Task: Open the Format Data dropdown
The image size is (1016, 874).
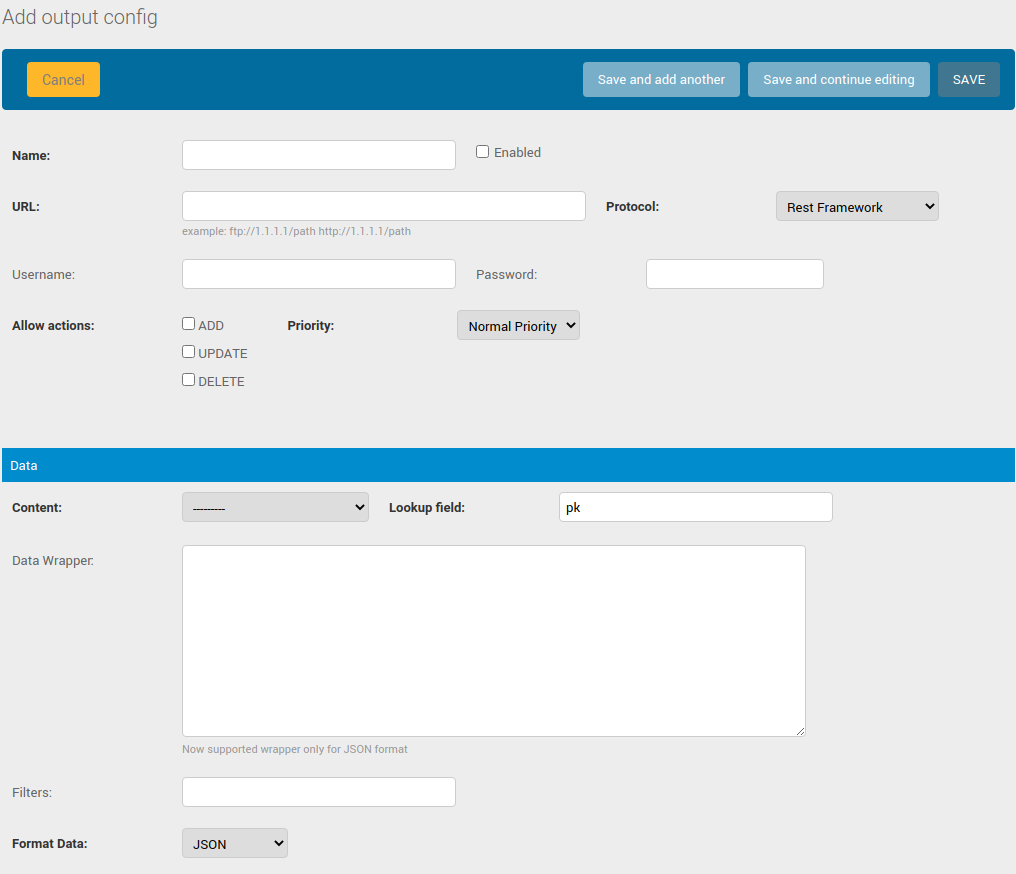Action: click(x=234, y=842)
